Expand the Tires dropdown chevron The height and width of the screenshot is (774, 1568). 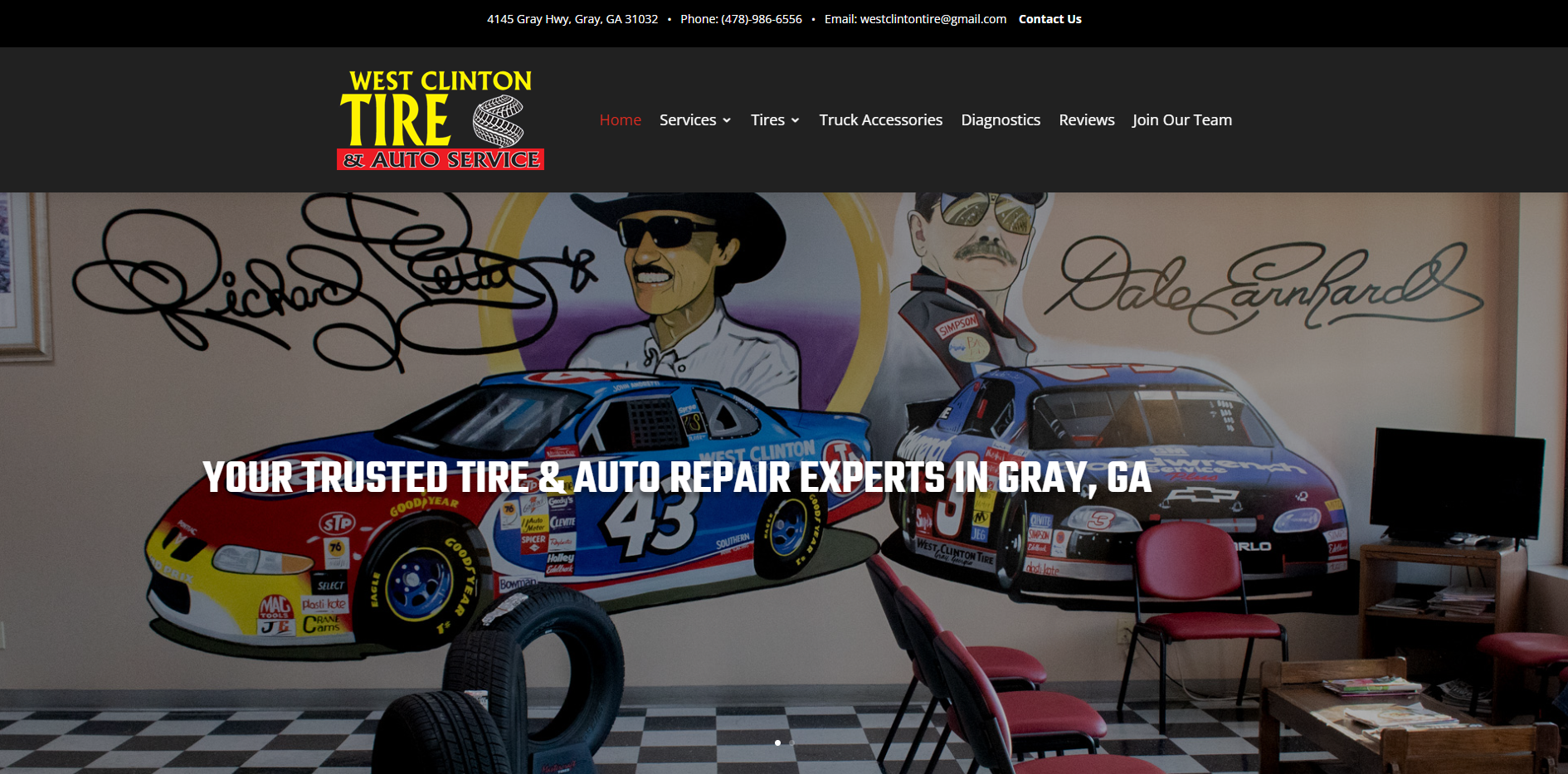(x=795, y=120)
